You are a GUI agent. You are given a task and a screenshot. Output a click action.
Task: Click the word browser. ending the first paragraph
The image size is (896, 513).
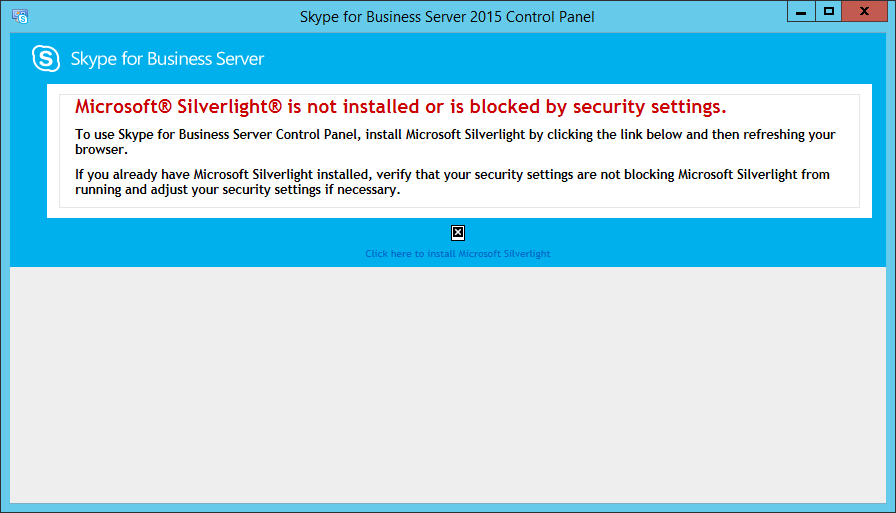tap(101, 150)
